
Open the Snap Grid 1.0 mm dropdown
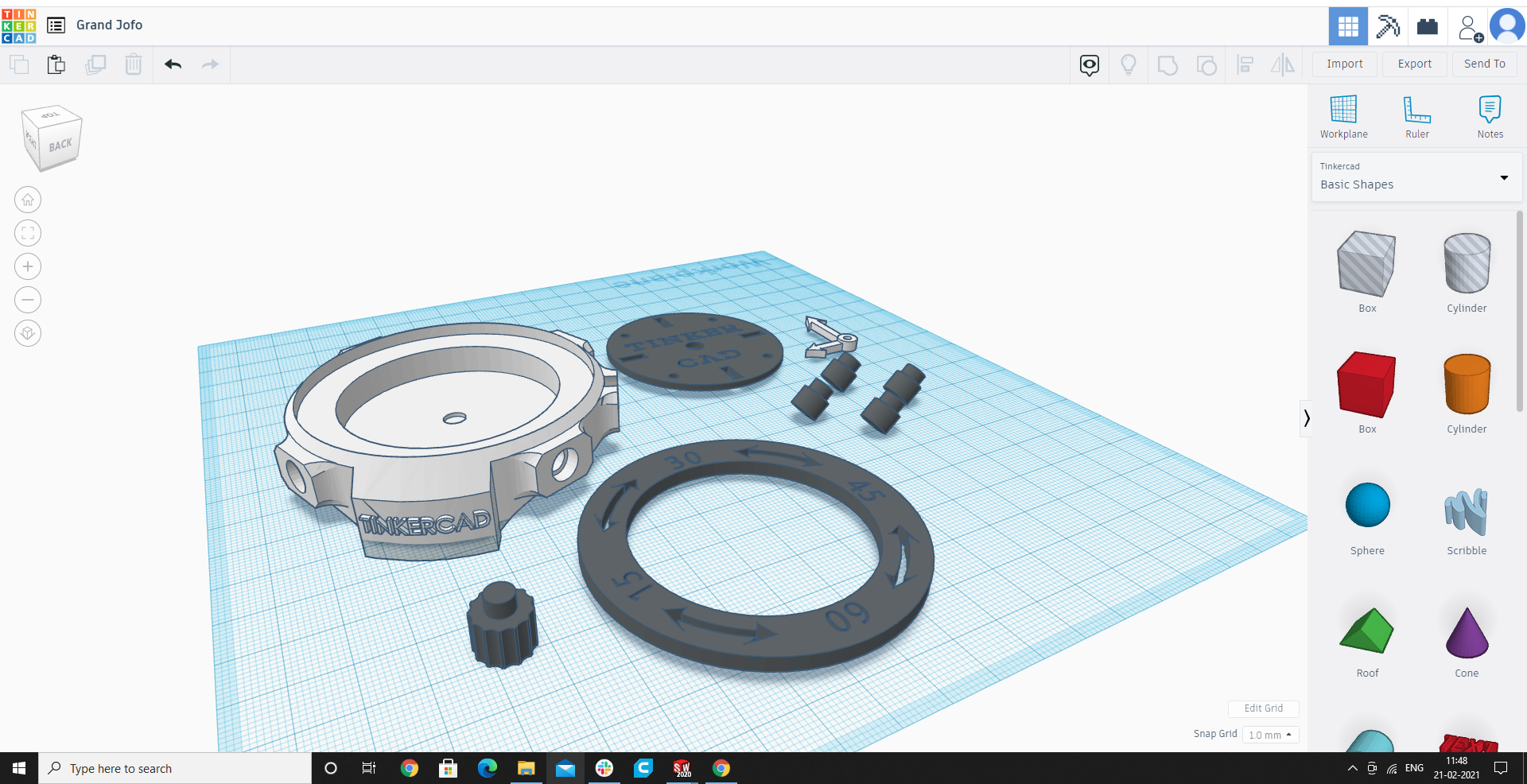[x=1270, y=735]
